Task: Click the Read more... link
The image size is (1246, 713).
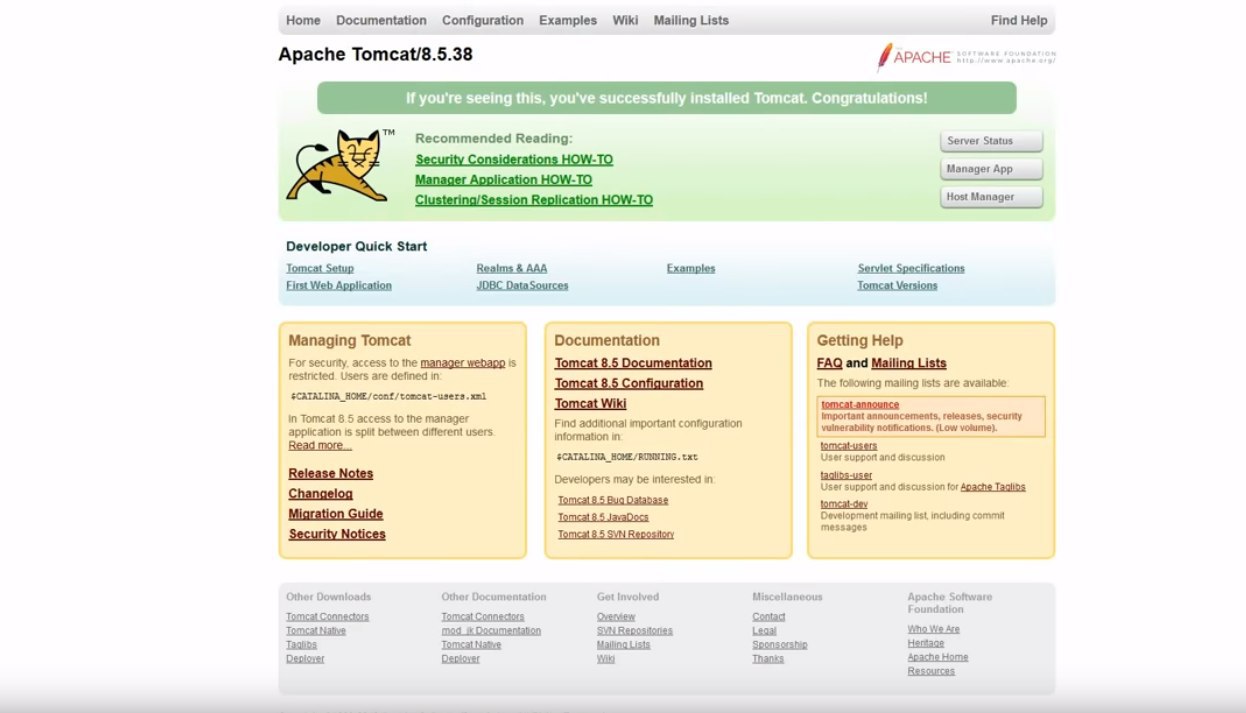Action: 320,445
